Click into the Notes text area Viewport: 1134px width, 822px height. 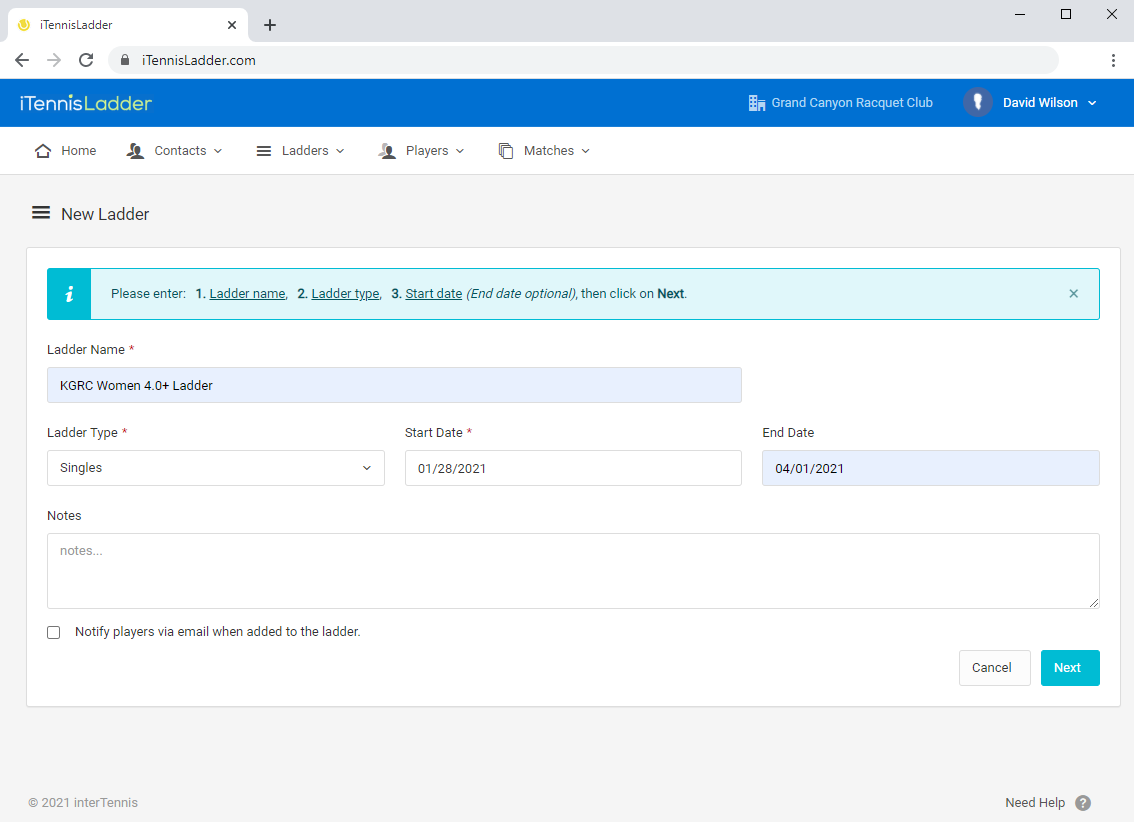coord(573,571)
